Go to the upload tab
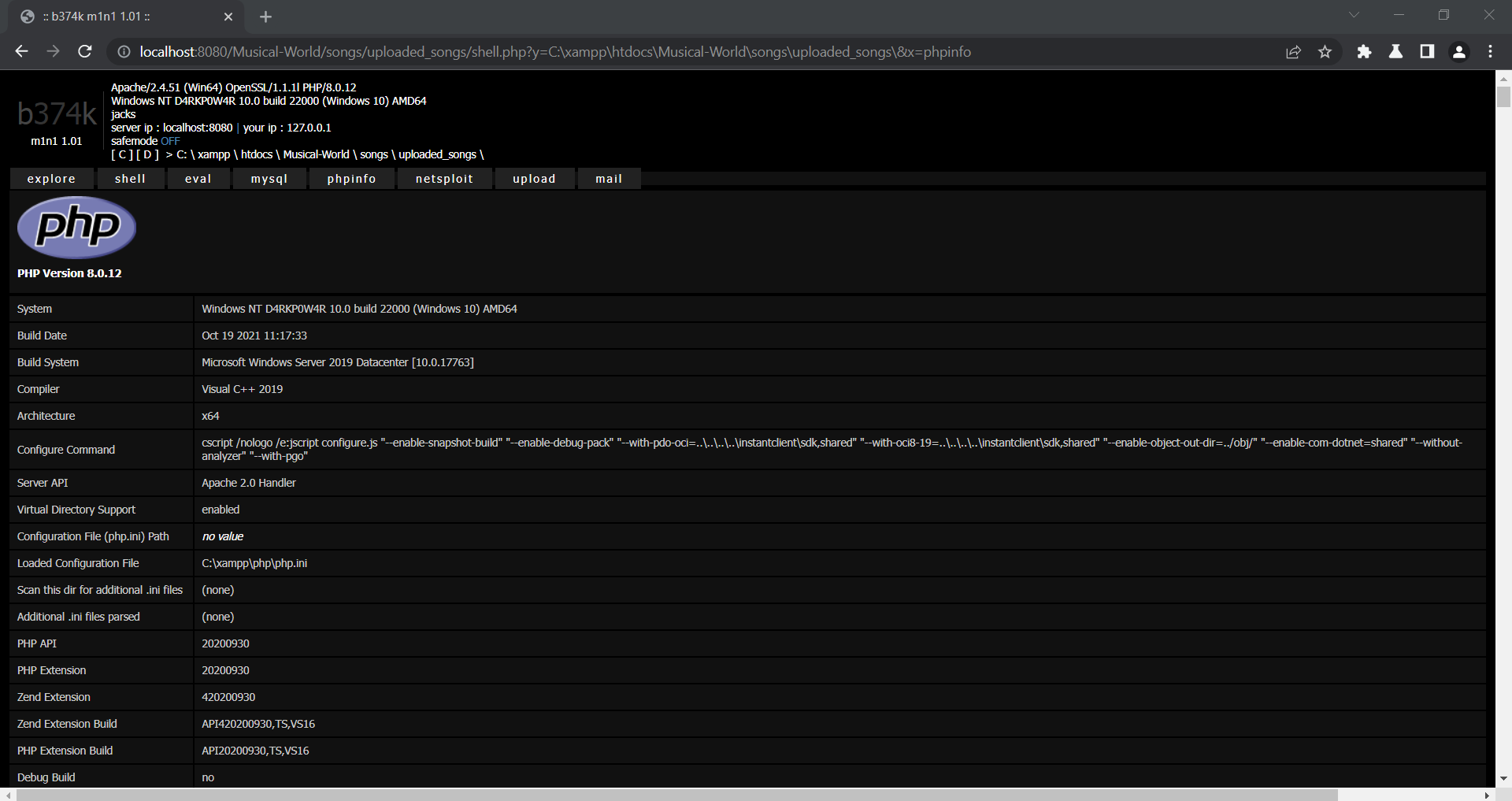The image size is (1512, 801). pos(534,179)
